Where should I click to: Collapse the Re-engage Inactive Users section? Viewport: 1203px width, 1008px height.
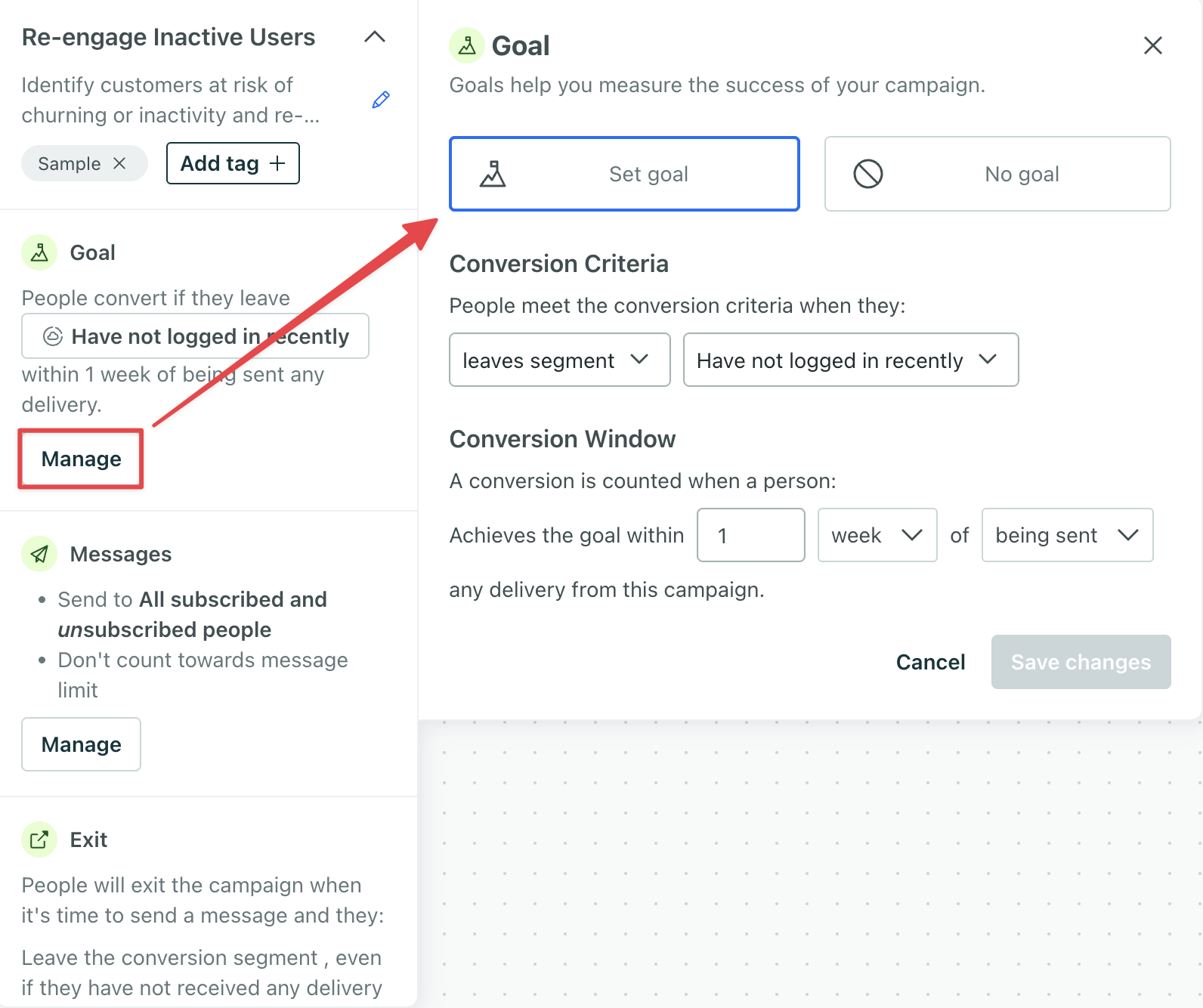[x=375, y=37]
